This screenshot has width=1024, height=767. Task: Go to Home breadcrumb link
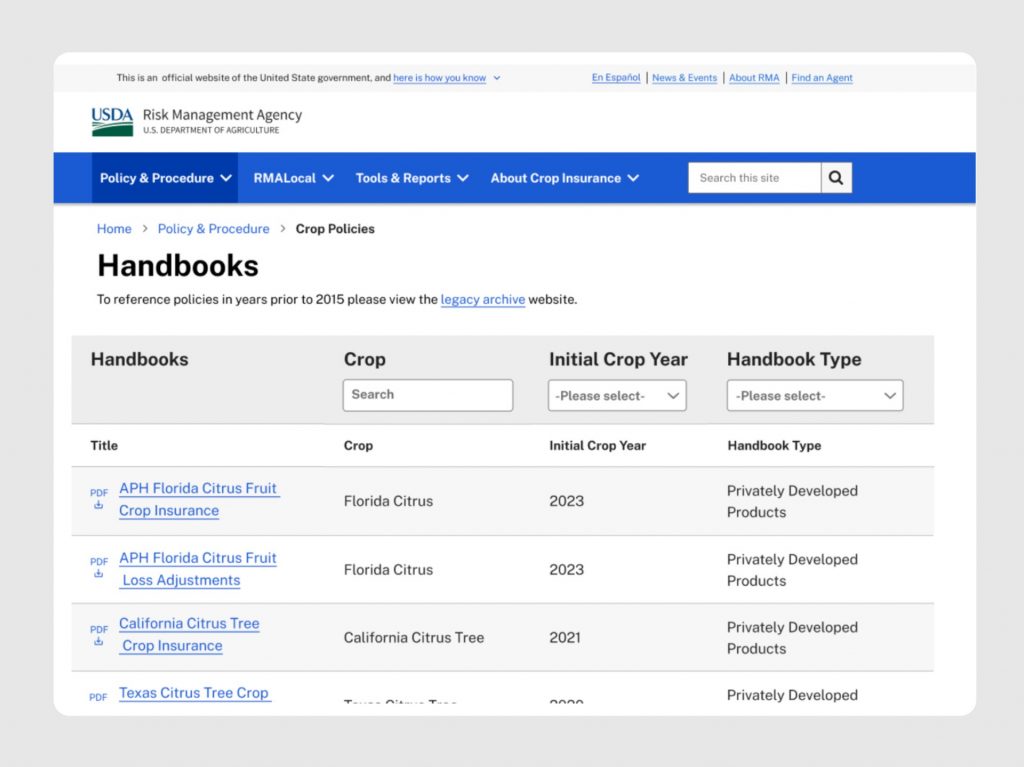(114, 229)
